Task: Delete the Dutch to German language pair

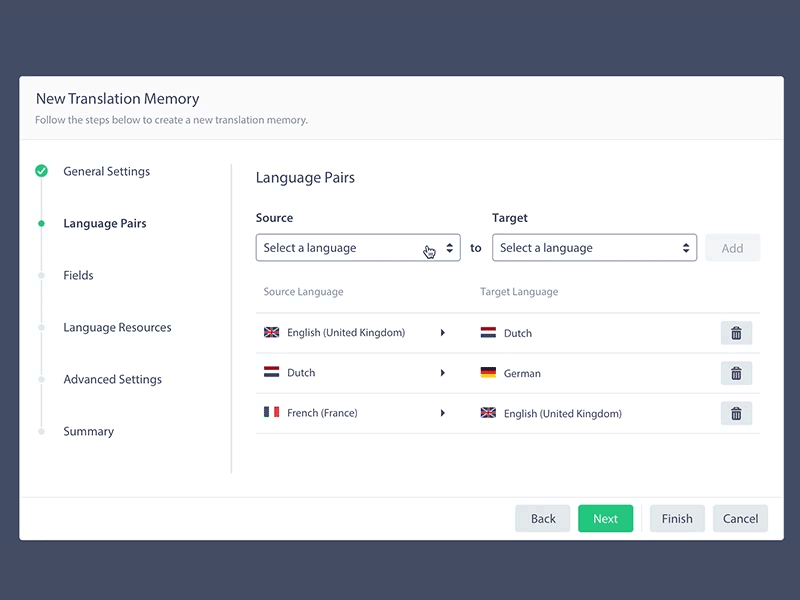Action: 736,373
